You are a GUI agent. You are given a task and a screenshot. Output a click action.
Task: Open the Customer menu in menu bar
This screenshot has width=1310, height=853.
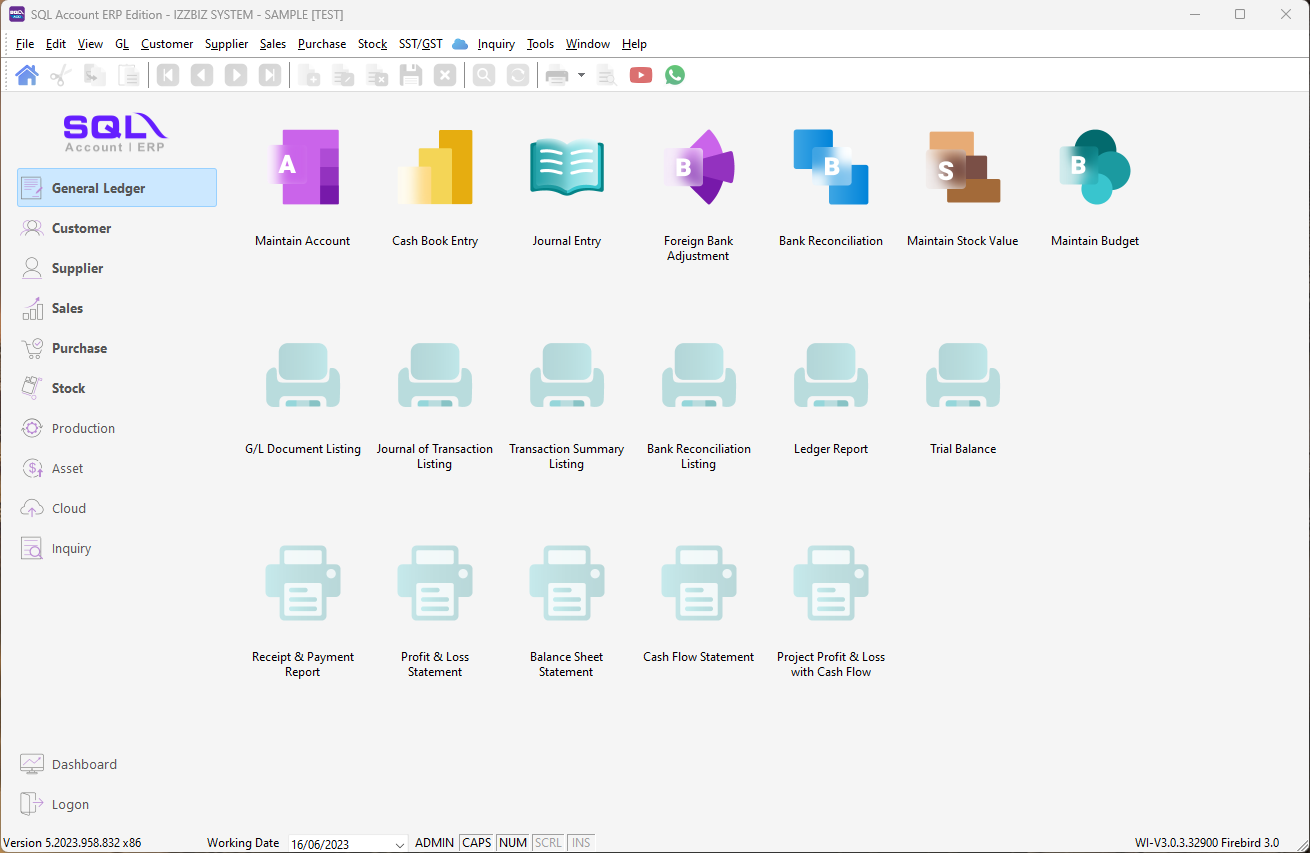(167, 44)
